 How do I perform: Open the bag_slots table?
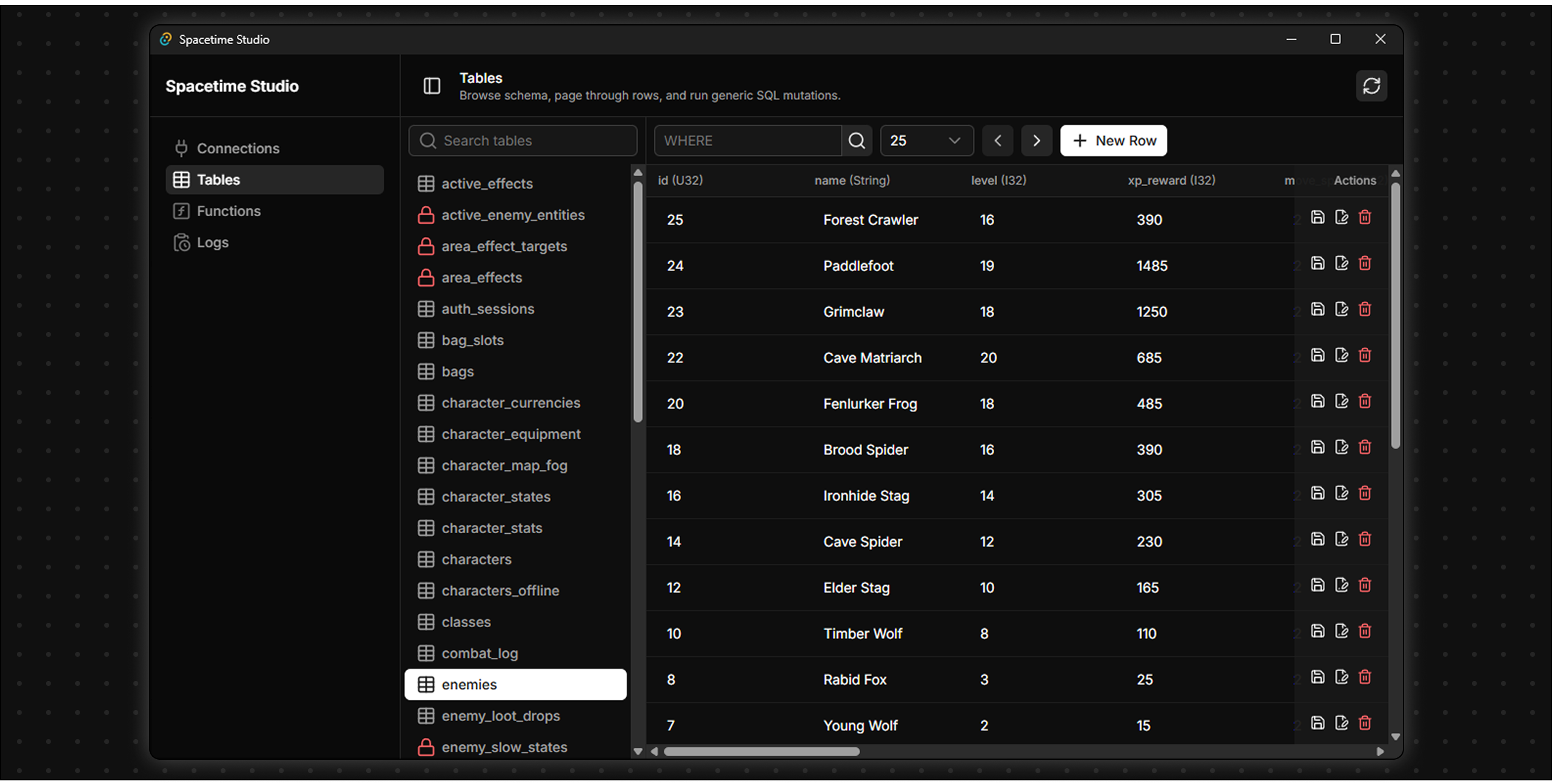tap(515, 341)
